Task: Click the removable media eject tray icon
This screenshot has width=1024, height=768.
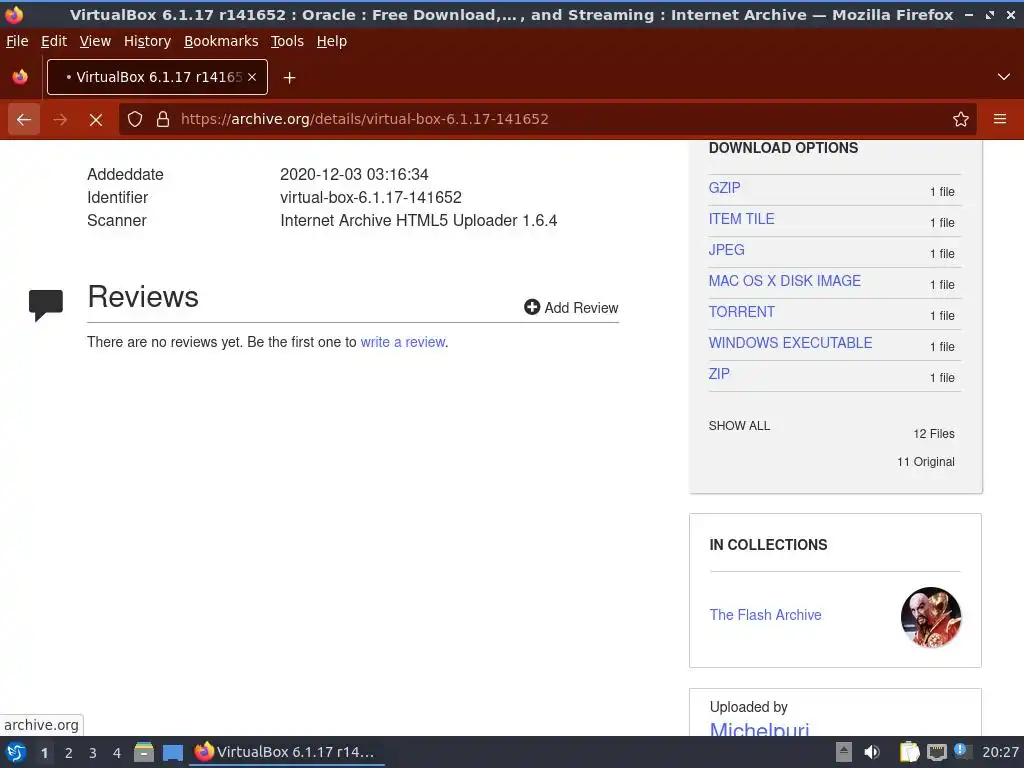Action: click(x=844, y=752)
